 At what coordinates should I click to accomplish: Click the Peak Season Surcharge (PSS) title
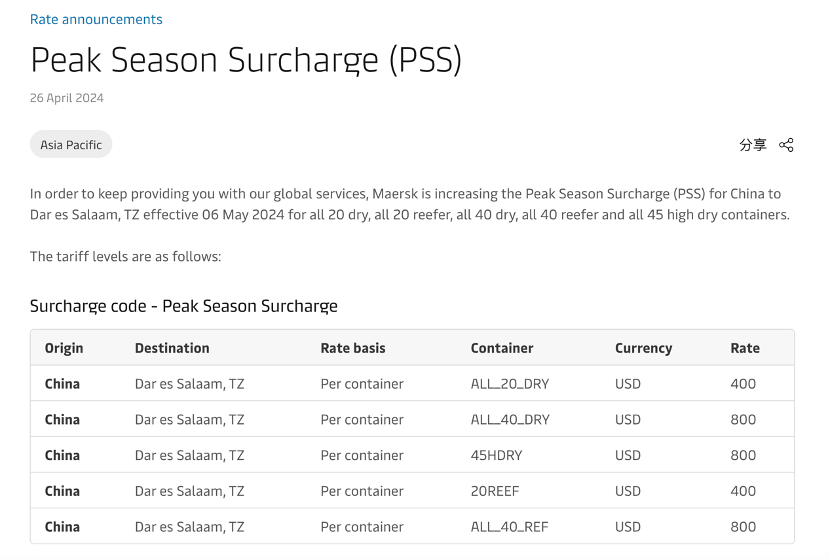click(246, 60)
